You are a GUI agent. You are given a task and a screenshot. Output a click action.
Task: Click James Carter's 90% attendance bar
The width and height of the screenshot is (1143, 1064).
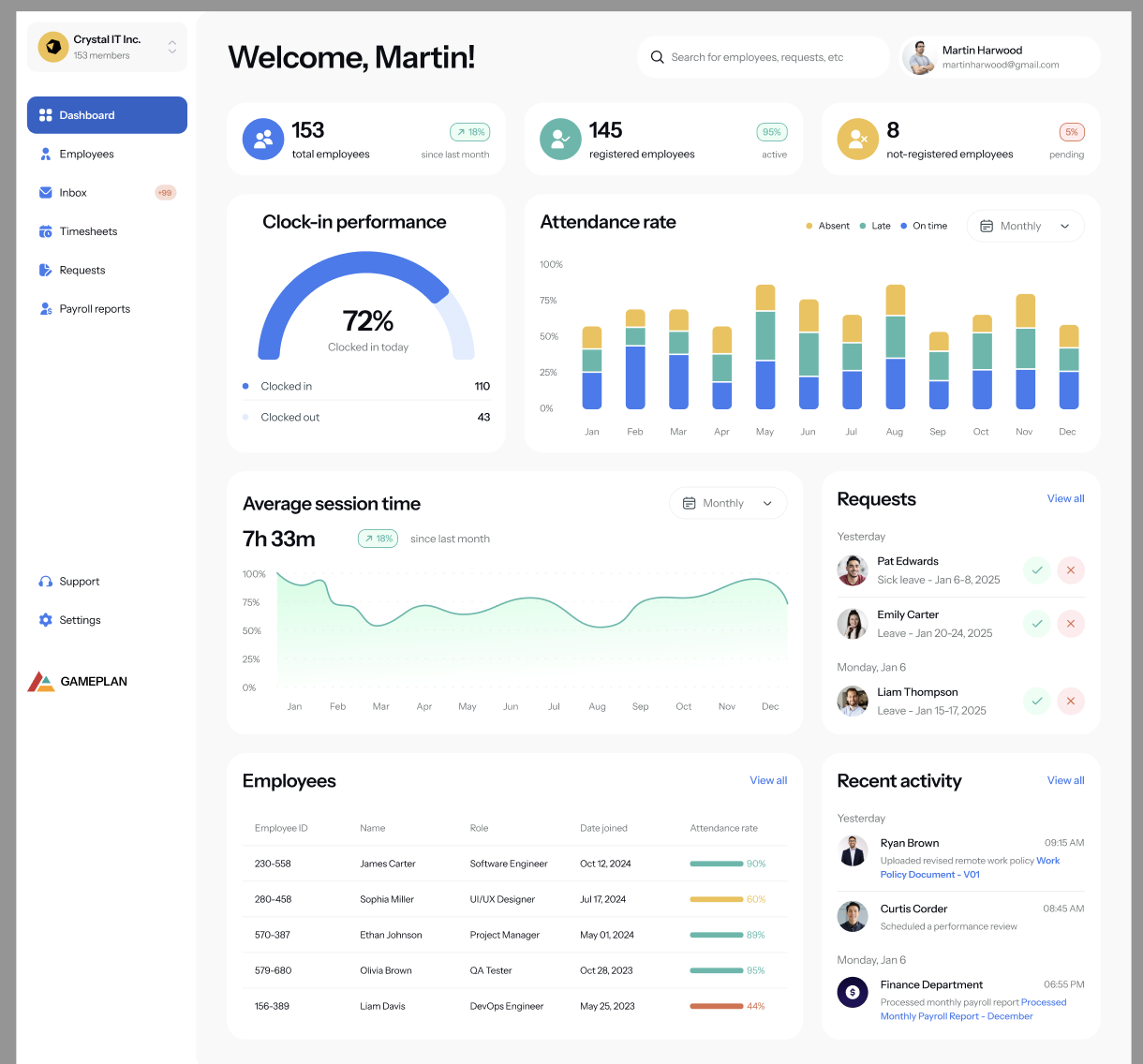coord(717,864)
